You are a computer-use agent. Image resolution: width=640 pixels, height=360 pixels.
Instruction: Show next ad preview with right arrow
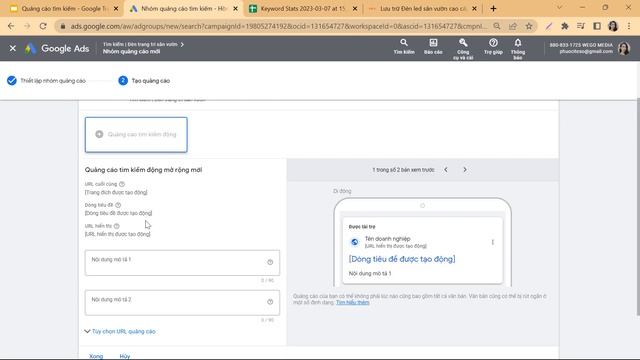[465, 169]
